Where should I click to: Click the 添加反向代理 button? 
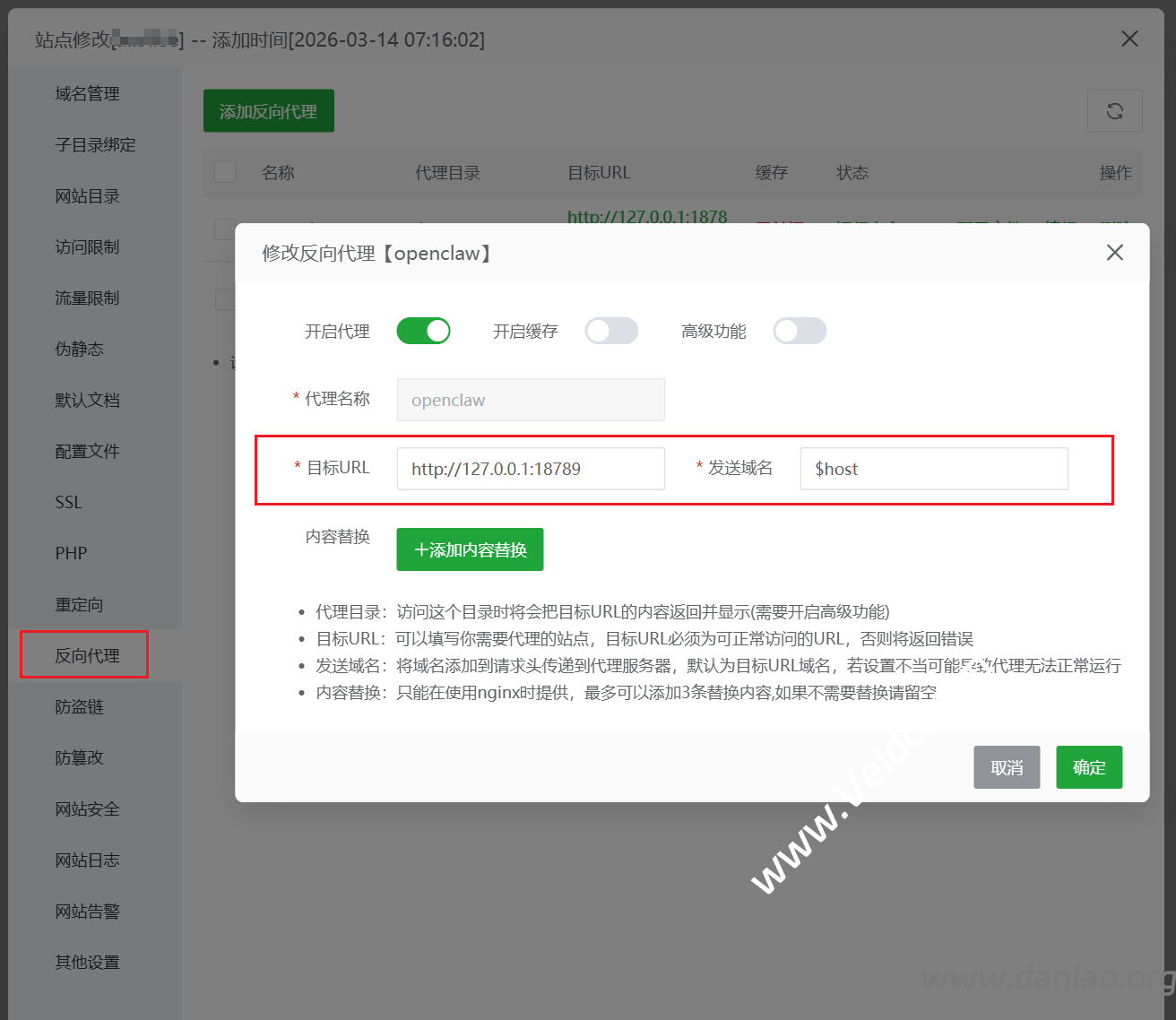coord(268,111)
